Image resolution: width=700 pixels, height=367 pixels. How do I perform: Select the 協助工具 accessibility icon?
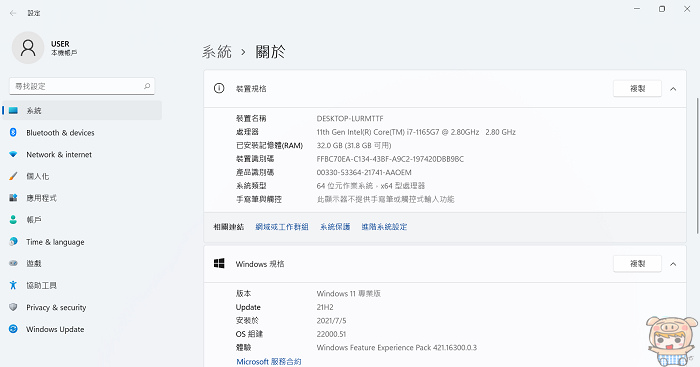click(13, 285)
